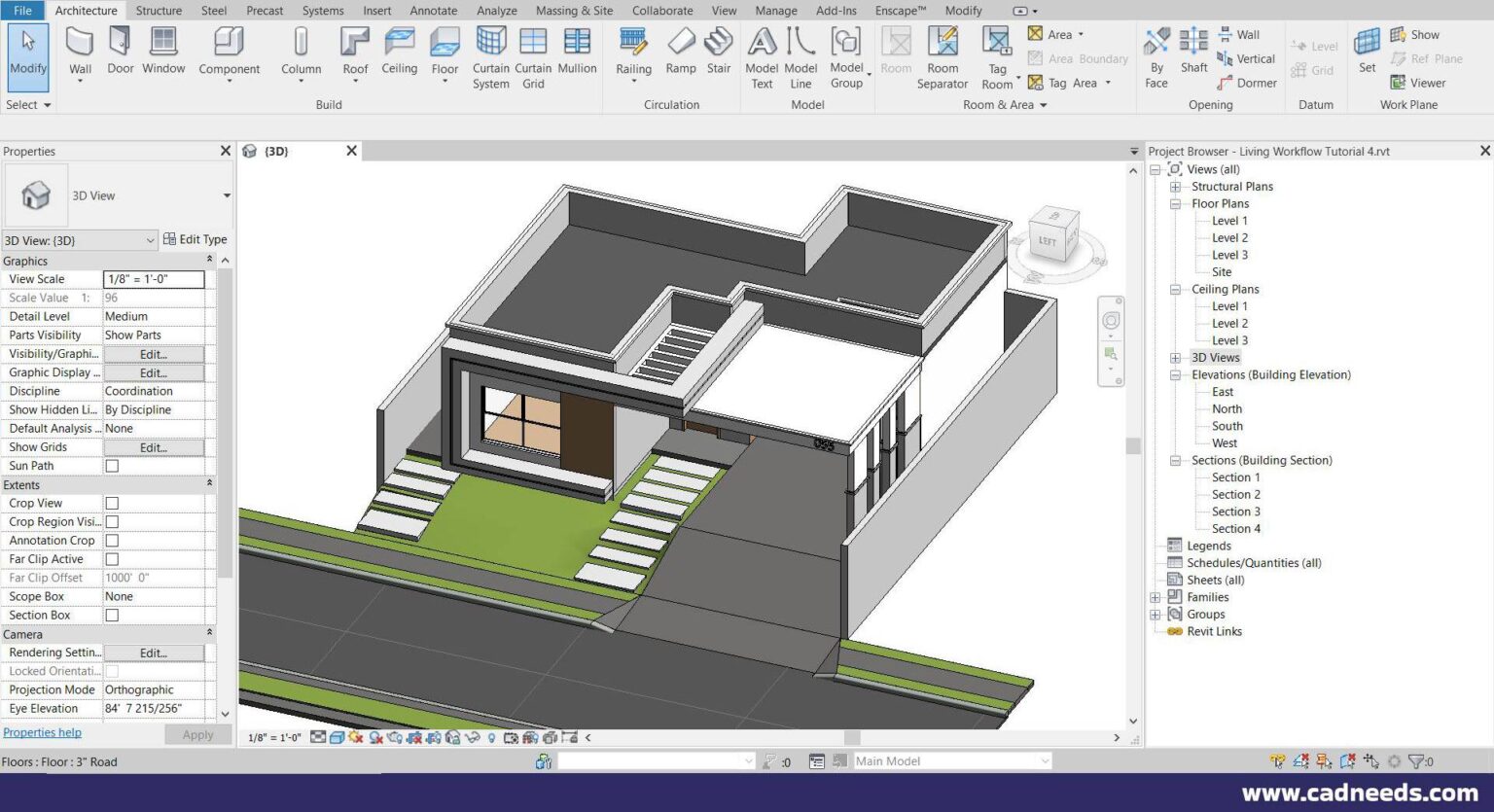Click the Apply button in Properties
The width and height of the screenshot is (1494, 812).
tap(197, 735)
